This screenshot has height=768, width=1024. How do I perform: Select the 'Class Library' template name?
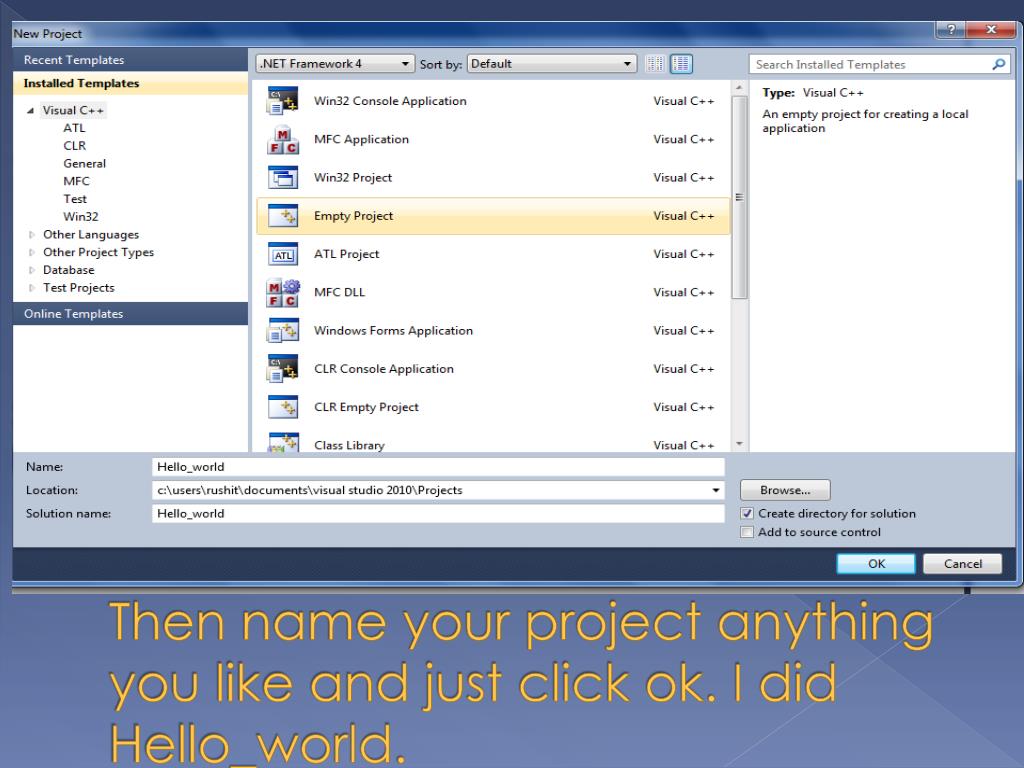tap(349, 445)
